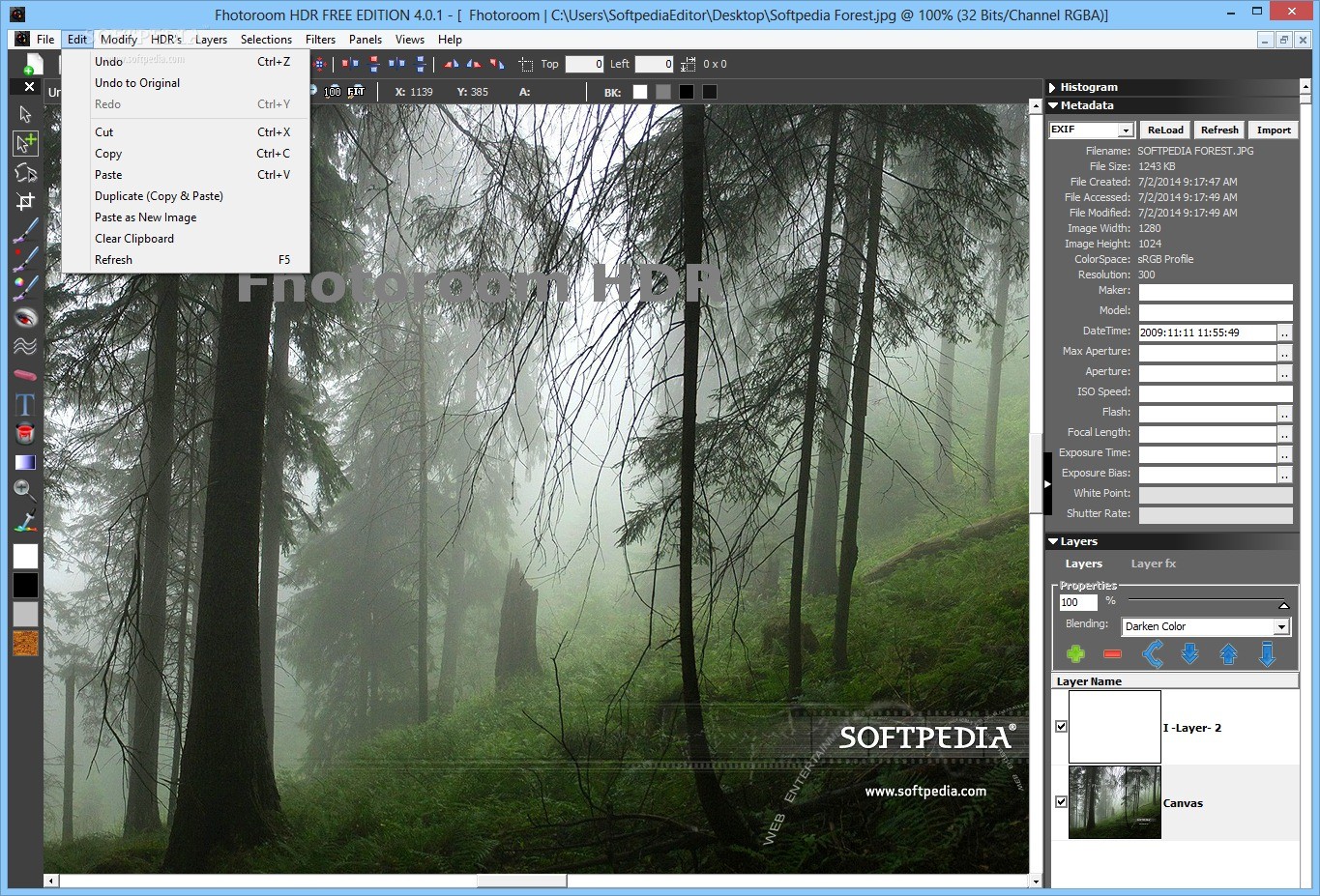Delete layer with the red minus icon
The image size is (1320, 896).
1112,654
